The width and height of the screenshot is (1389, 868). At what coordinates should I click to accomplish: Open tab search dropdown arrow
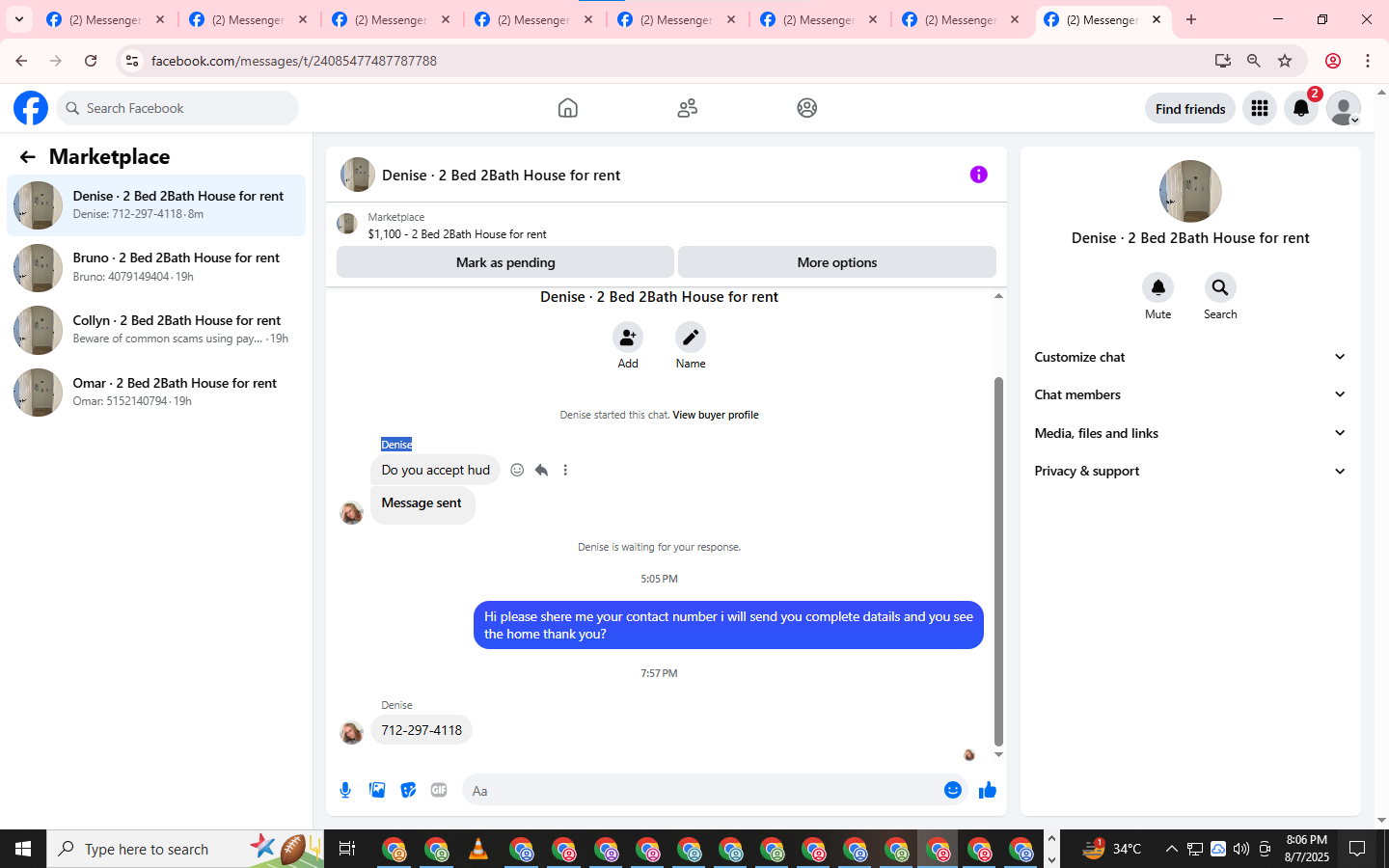[18, 19]
